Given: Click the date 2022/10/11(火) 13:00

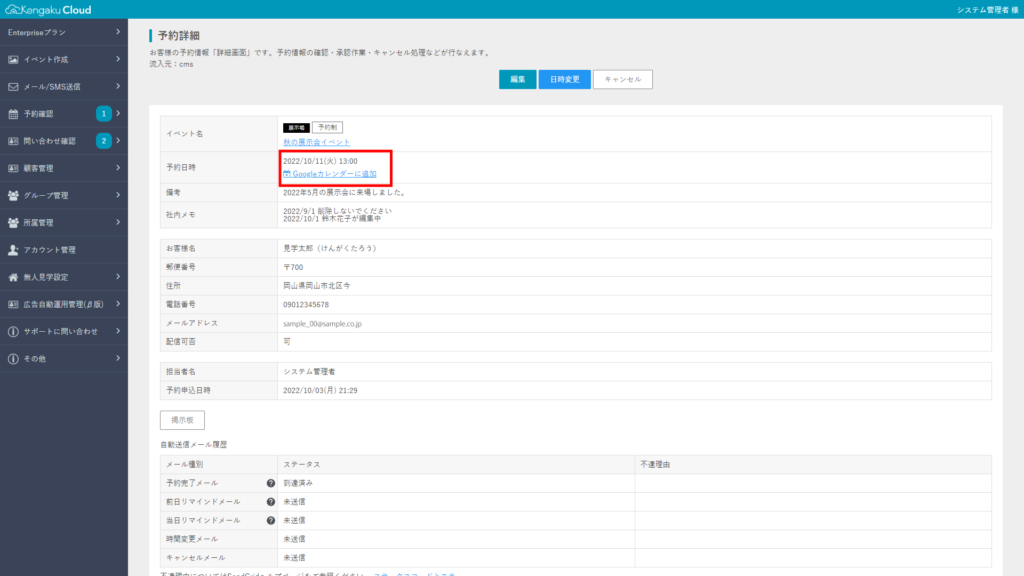Looking at the screenshot, I should pyautogui.click(x=320, y=161).
